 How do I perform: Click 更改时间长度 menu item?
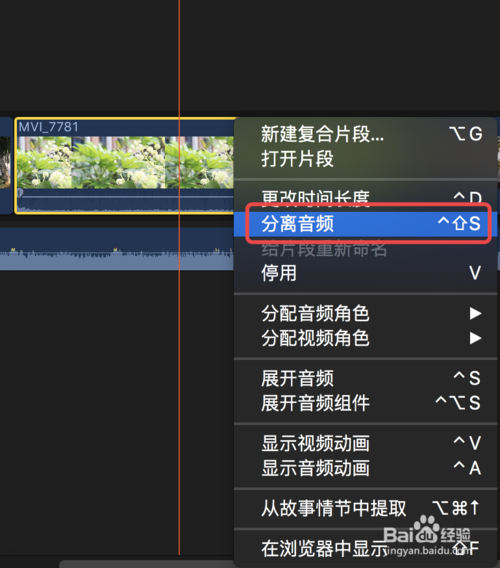tap(365, 199)
